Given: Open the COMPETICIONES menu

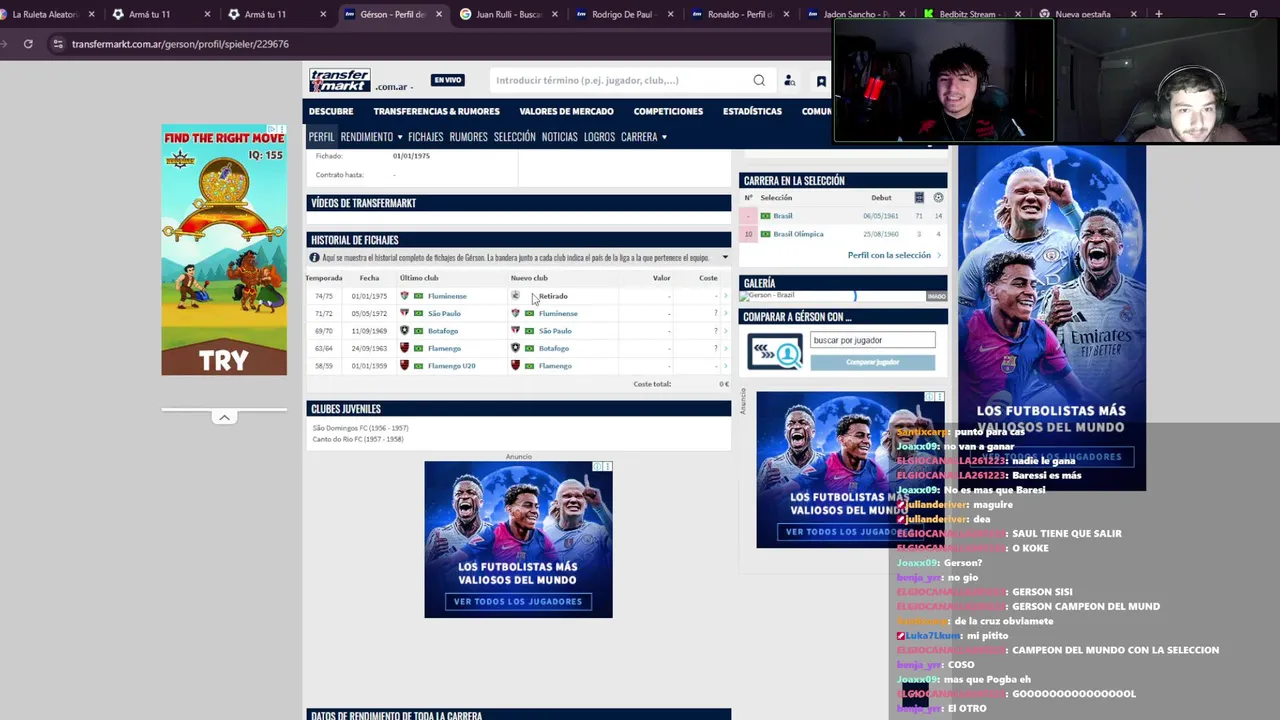Looking at the screenshot, I should [668, 111].
